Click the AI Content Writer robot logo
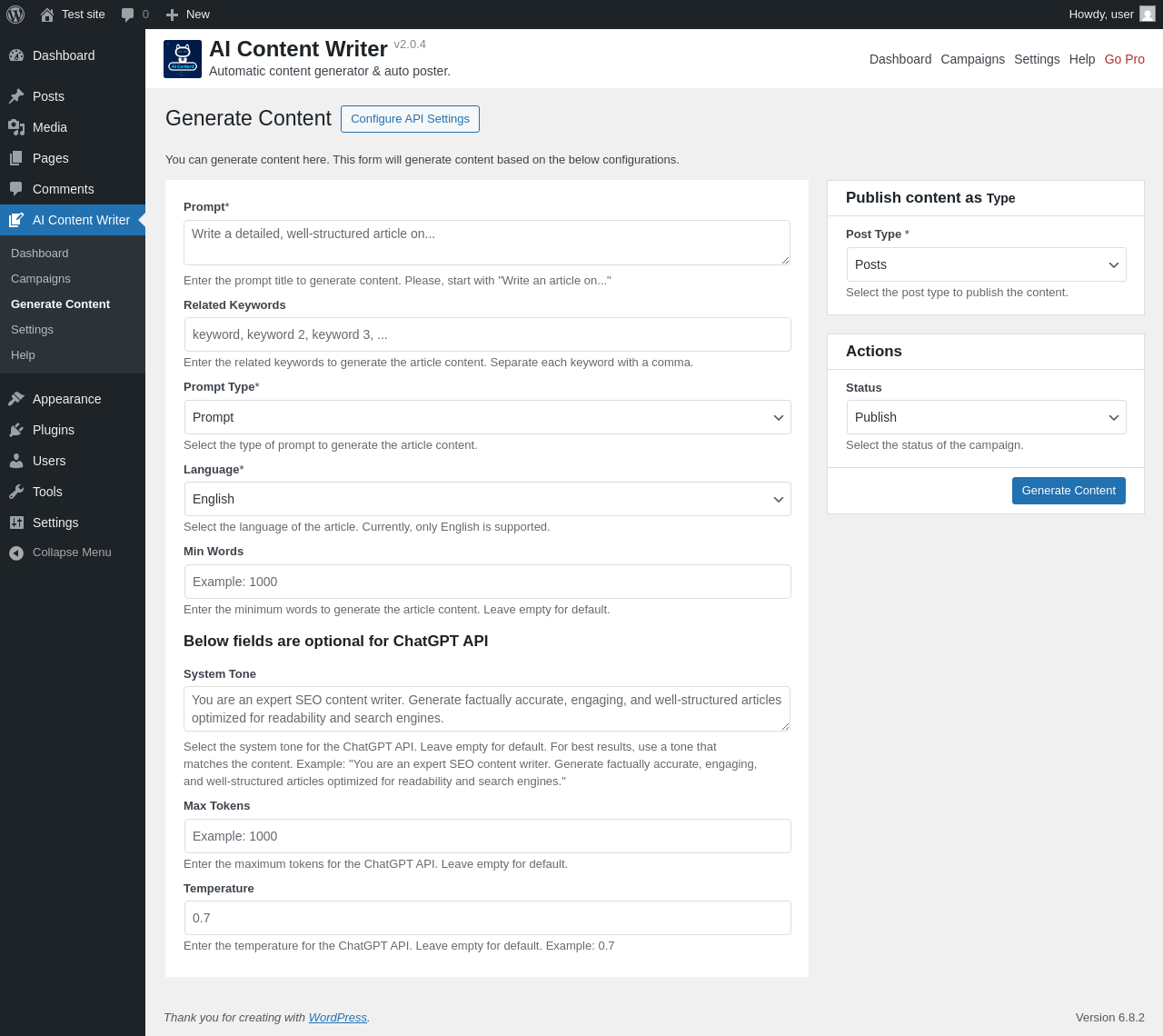Screen dimensions: 1163x1036 [183, 59]
